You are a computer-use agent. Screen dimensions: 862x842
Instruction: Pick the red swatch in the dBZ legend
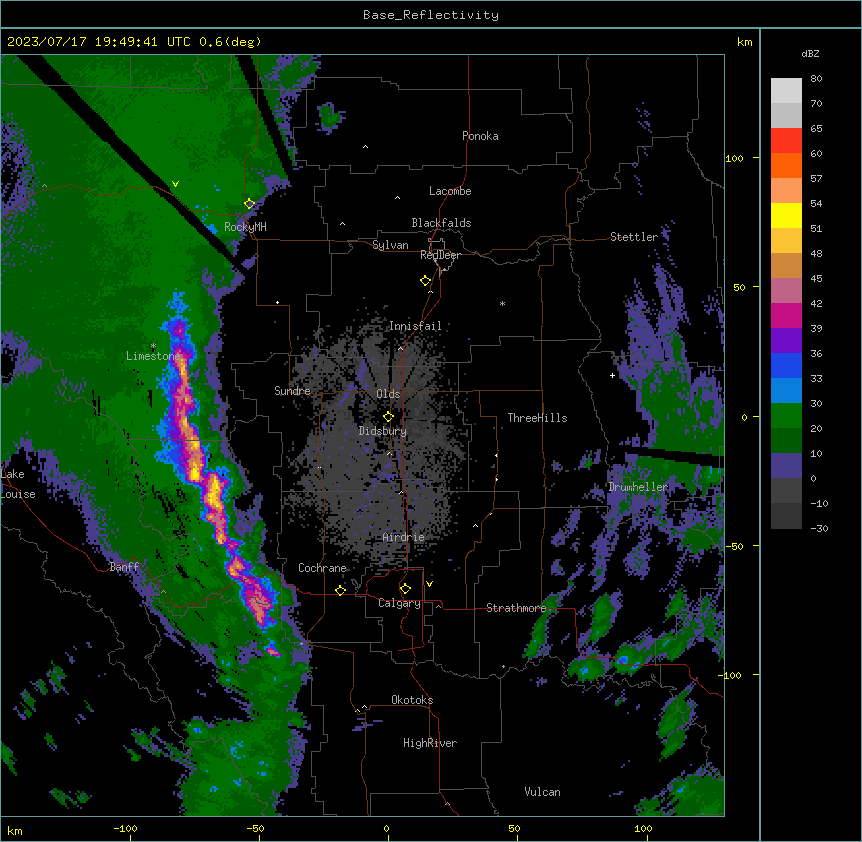pyautogui.click(x=786, y=140)
